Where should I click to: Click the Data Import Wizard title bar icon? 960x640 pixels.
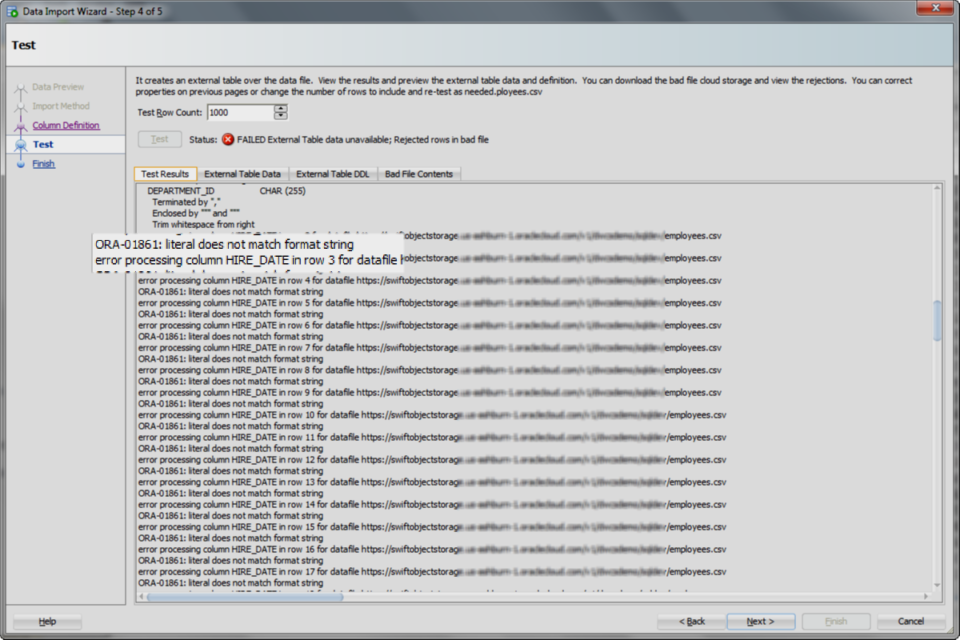click(10, 10)
